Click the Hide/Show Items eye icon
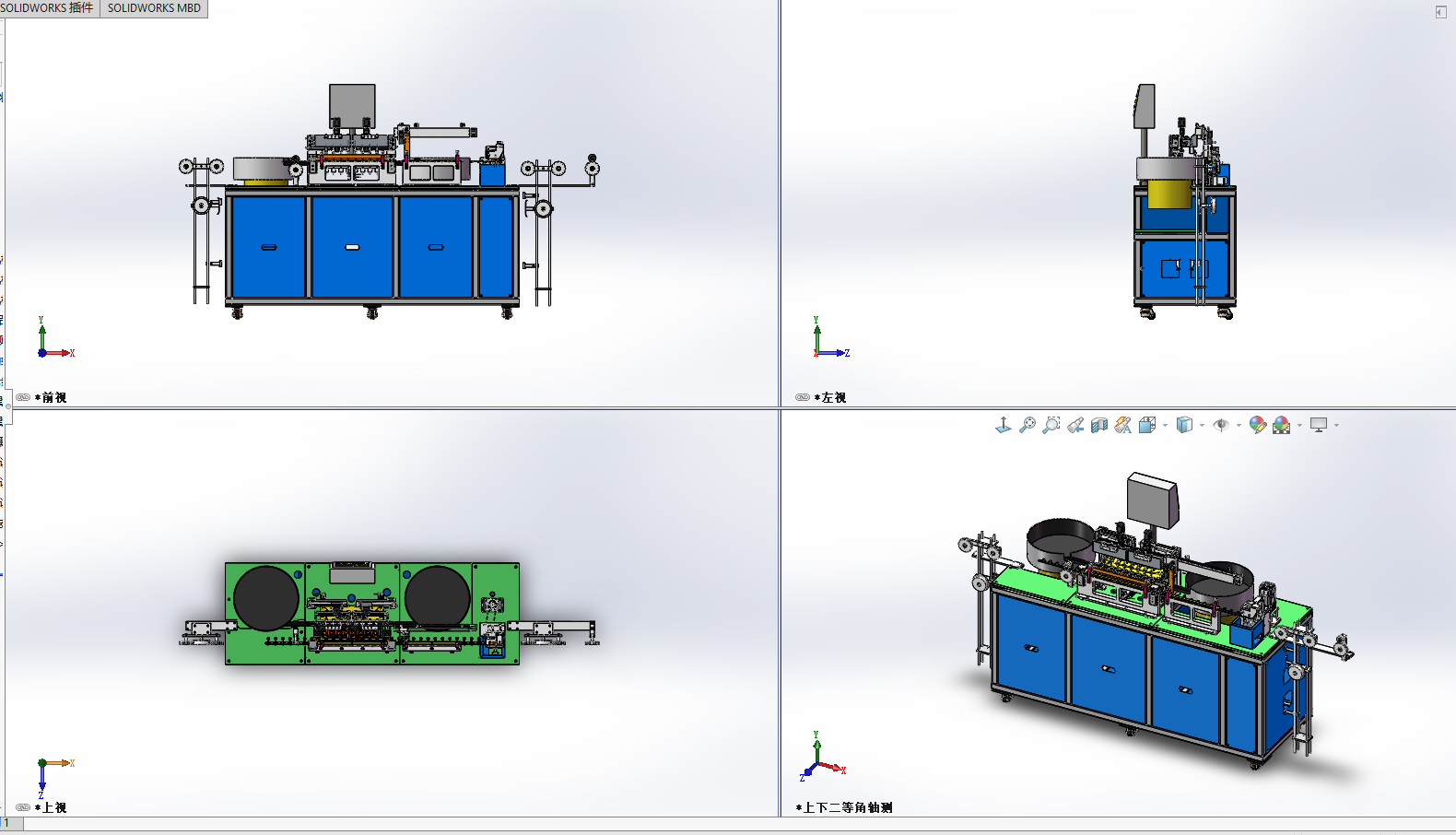Viewport: 1456px width, 835px height. 1221,425
